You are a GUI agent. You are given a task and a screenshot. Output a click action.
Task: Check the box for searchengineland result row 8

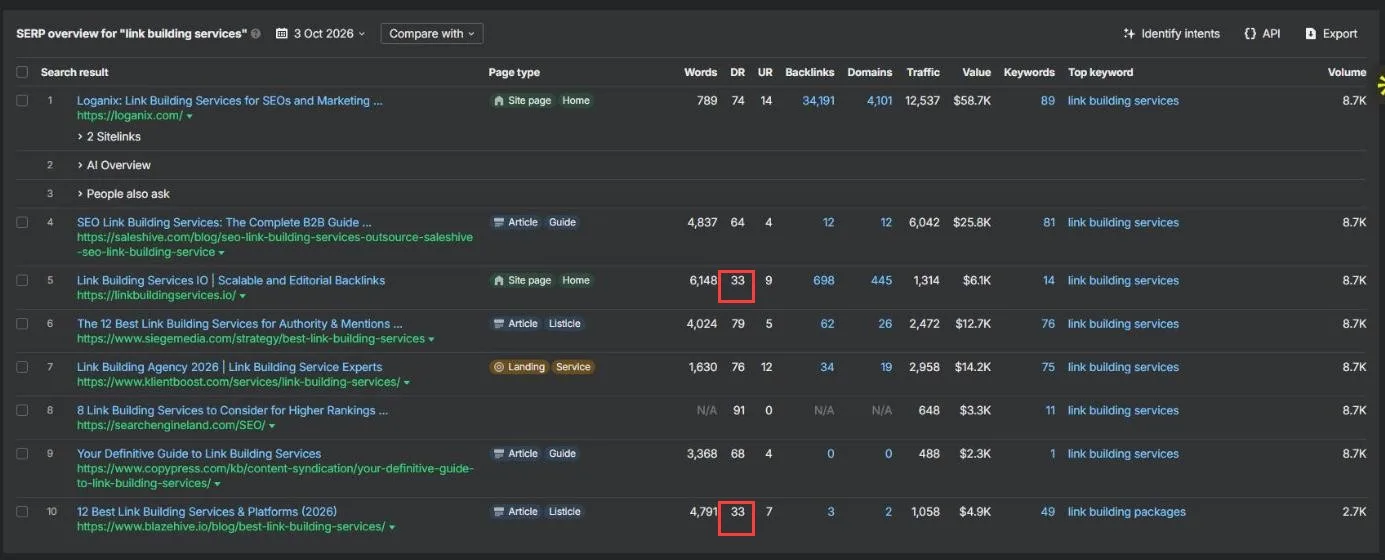[x=22, y=411]
